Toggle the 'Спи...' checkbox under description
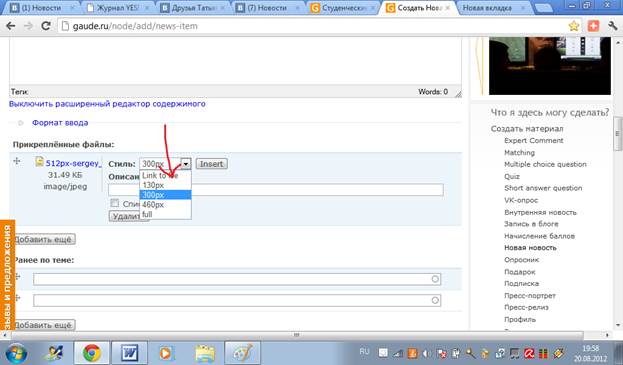The width and height of the screenshot is (623, 365). pos(114,203)
